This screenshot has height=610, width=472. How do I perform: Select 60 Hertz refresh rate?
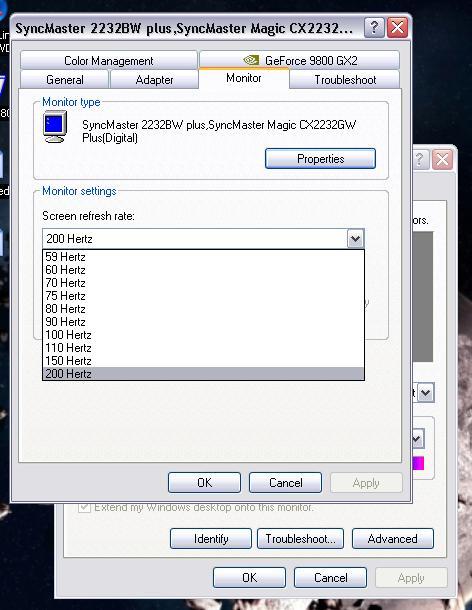tap(203, 270)
